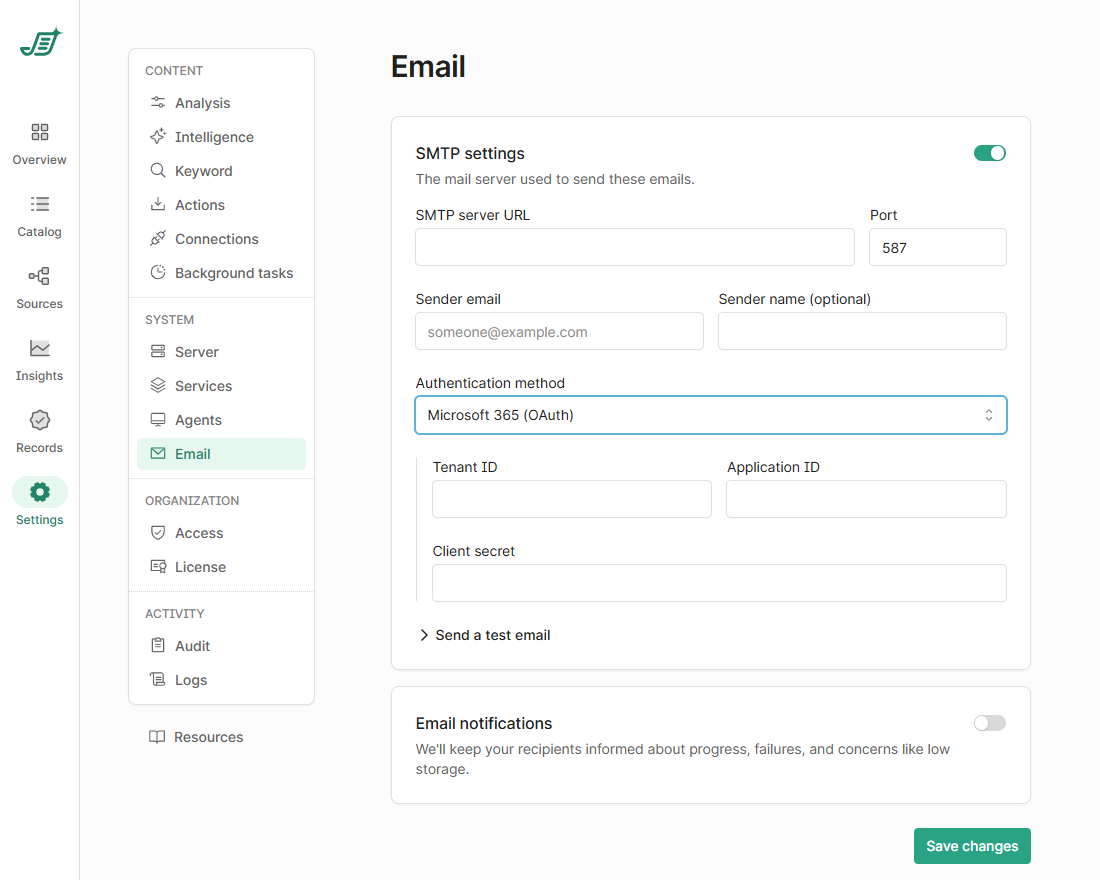
Task: Open License organization page
Action: coord(221,567)
